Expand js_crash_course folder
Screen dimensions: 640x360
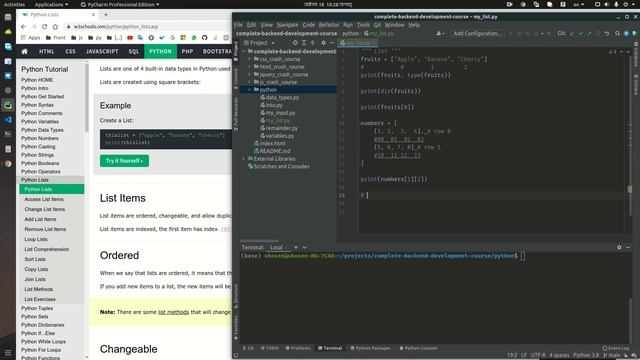click(x=249, y=82)
